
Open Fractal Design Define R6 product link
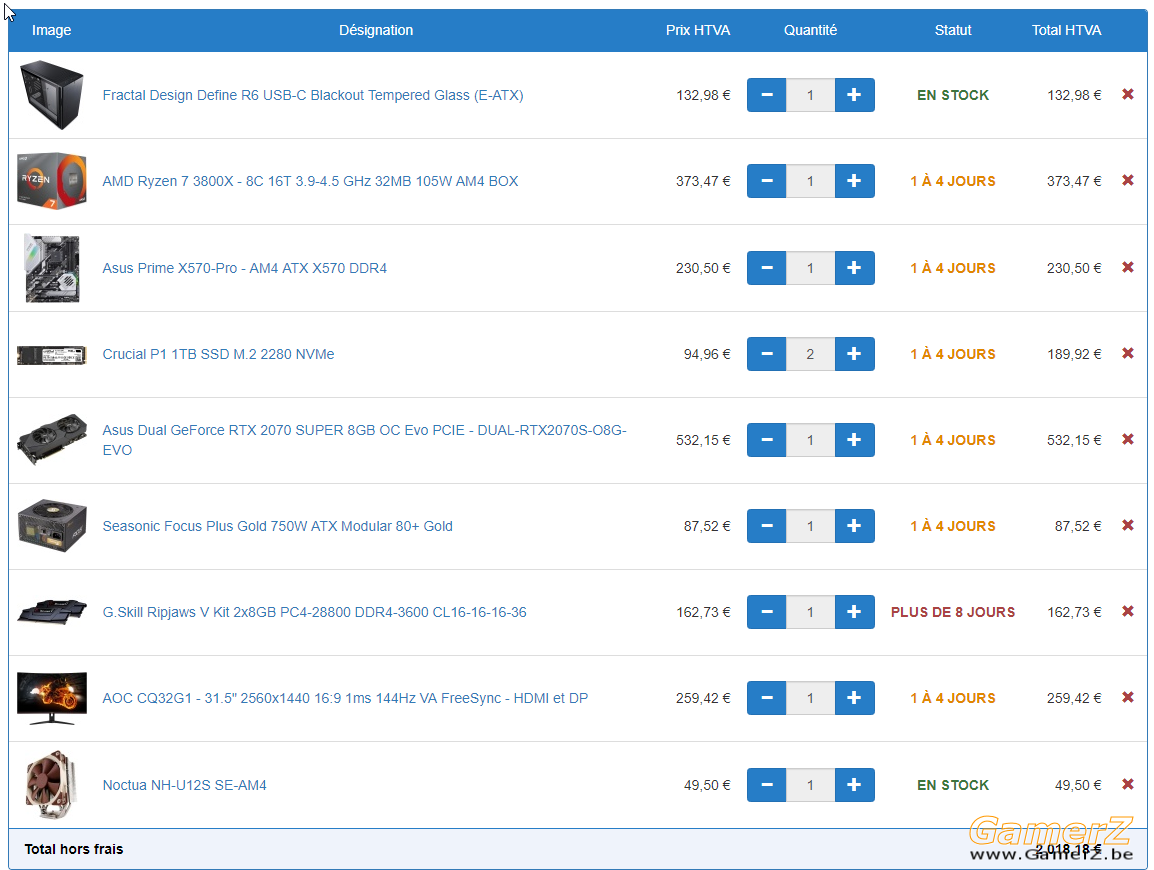pos(313,95)
